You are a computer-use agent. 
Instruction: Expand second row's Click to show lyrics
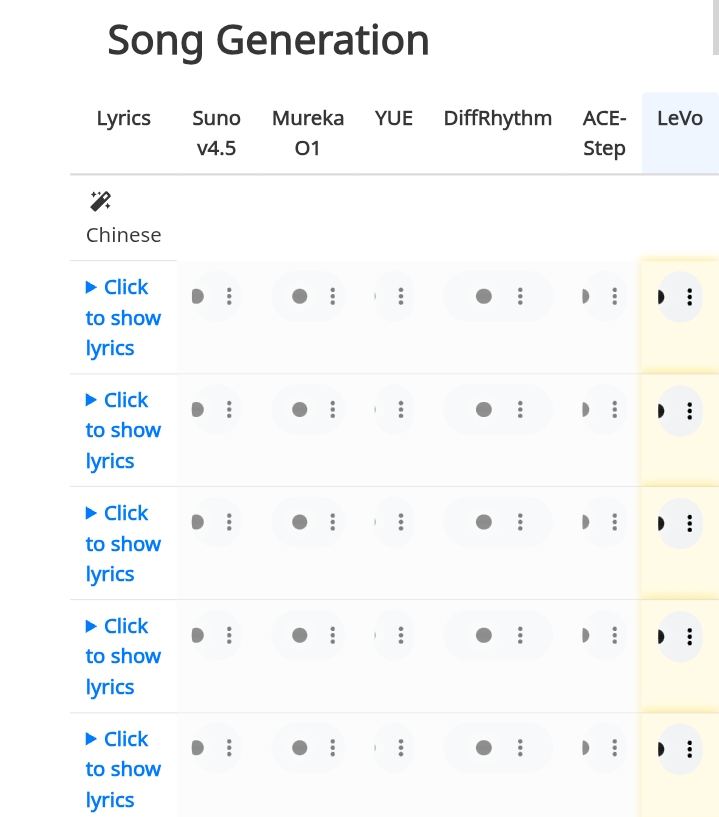123,430
